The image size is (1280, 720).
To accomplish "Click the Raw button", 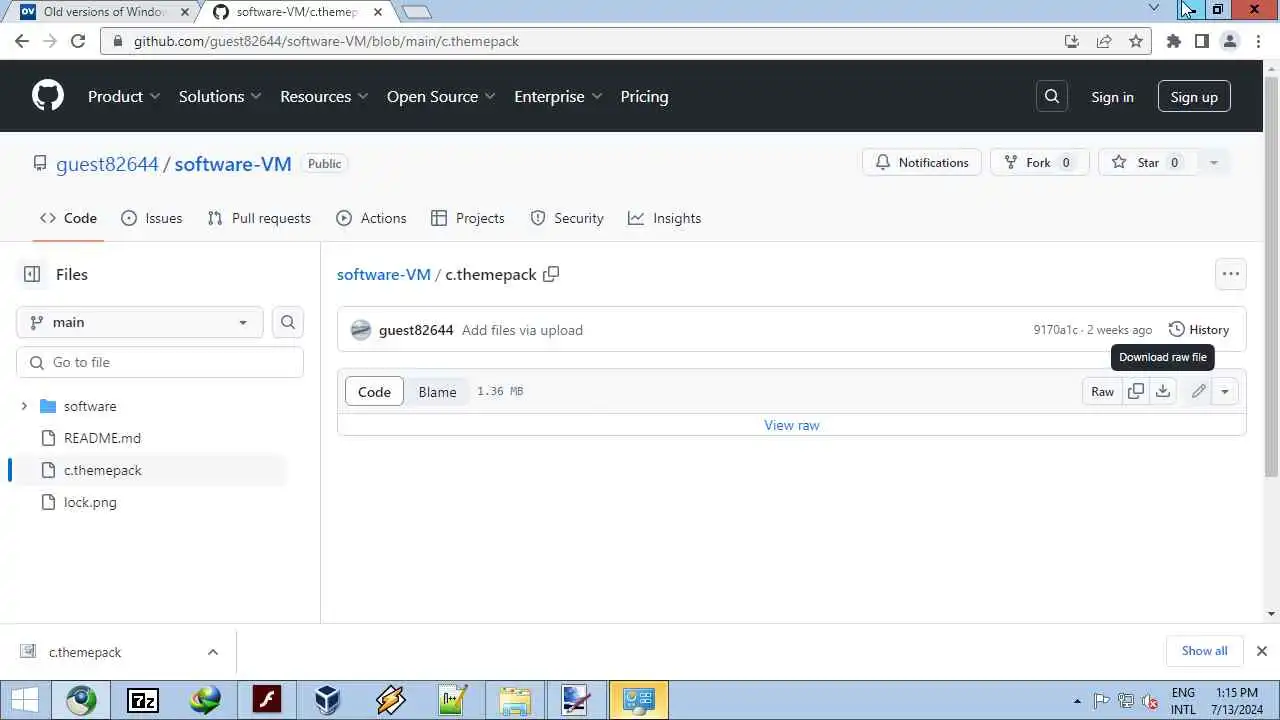I will pos(1102,391).
